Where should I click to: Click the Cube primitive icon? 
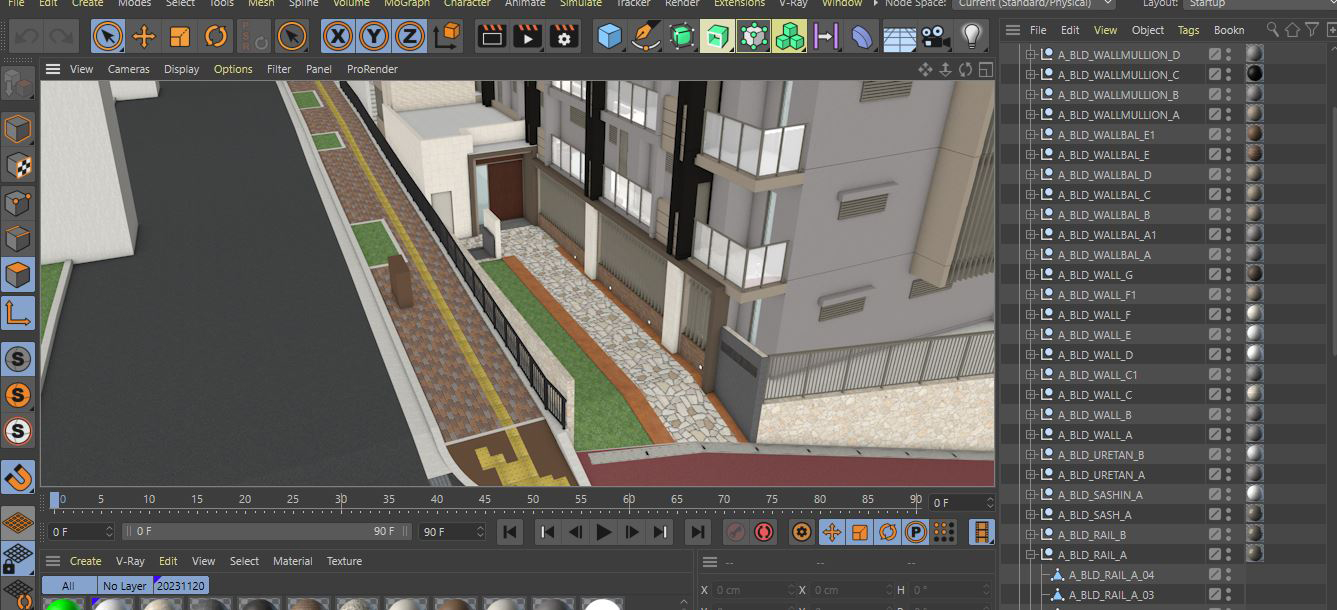point(609,37)
